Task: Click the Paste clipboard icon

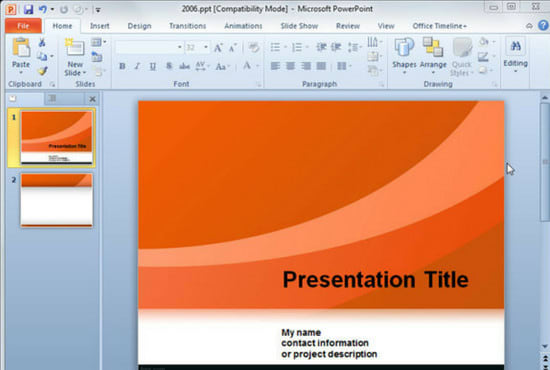Action: [x=21, y=48]
